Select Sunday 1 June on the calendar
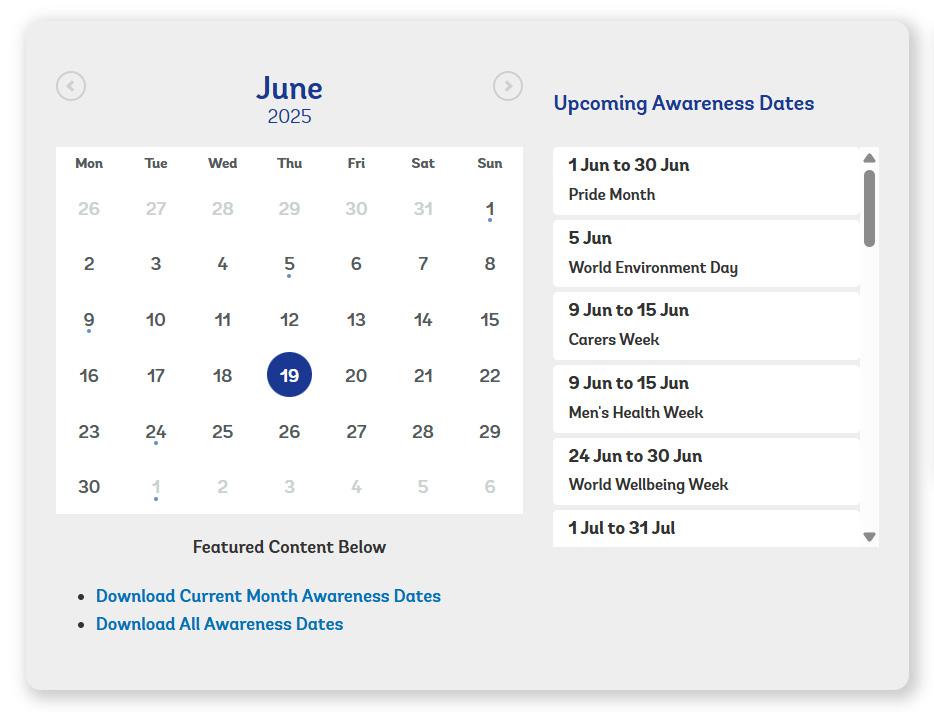The height and width of the screenshot is (712, 934). point(490,209)
